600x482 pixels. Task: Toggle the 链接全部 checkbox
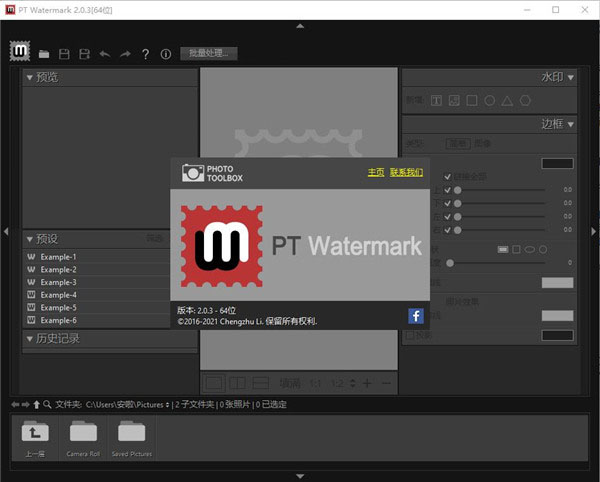click(448, 176)
